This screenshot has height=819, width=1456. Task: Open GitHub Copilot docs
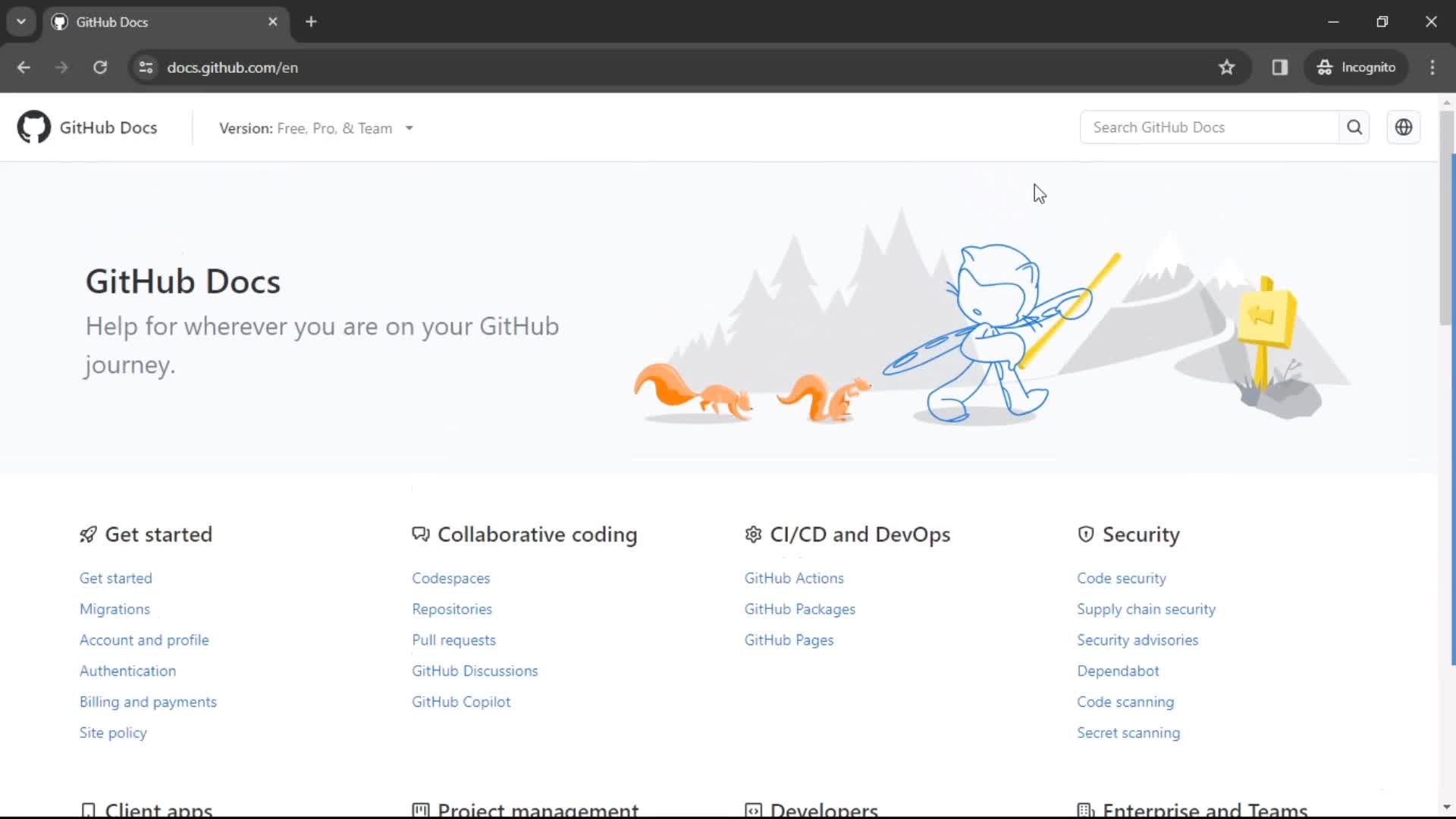coord(461,702)
